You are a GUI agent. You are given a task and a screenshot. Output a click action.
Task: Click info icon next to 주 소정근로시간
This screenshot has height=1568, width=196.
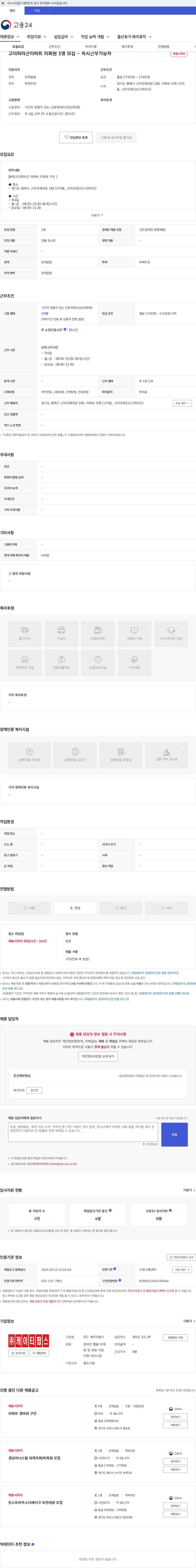click(x=65, y=329)
